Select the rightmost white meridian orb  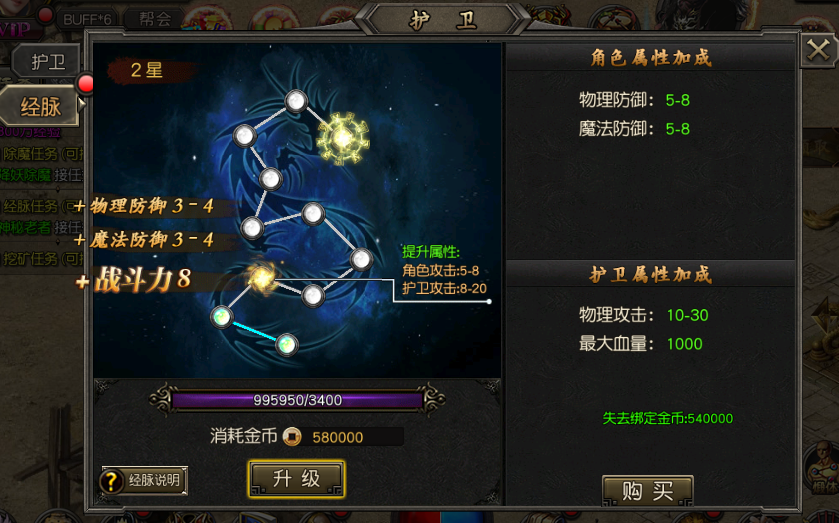tap(361, 260)
